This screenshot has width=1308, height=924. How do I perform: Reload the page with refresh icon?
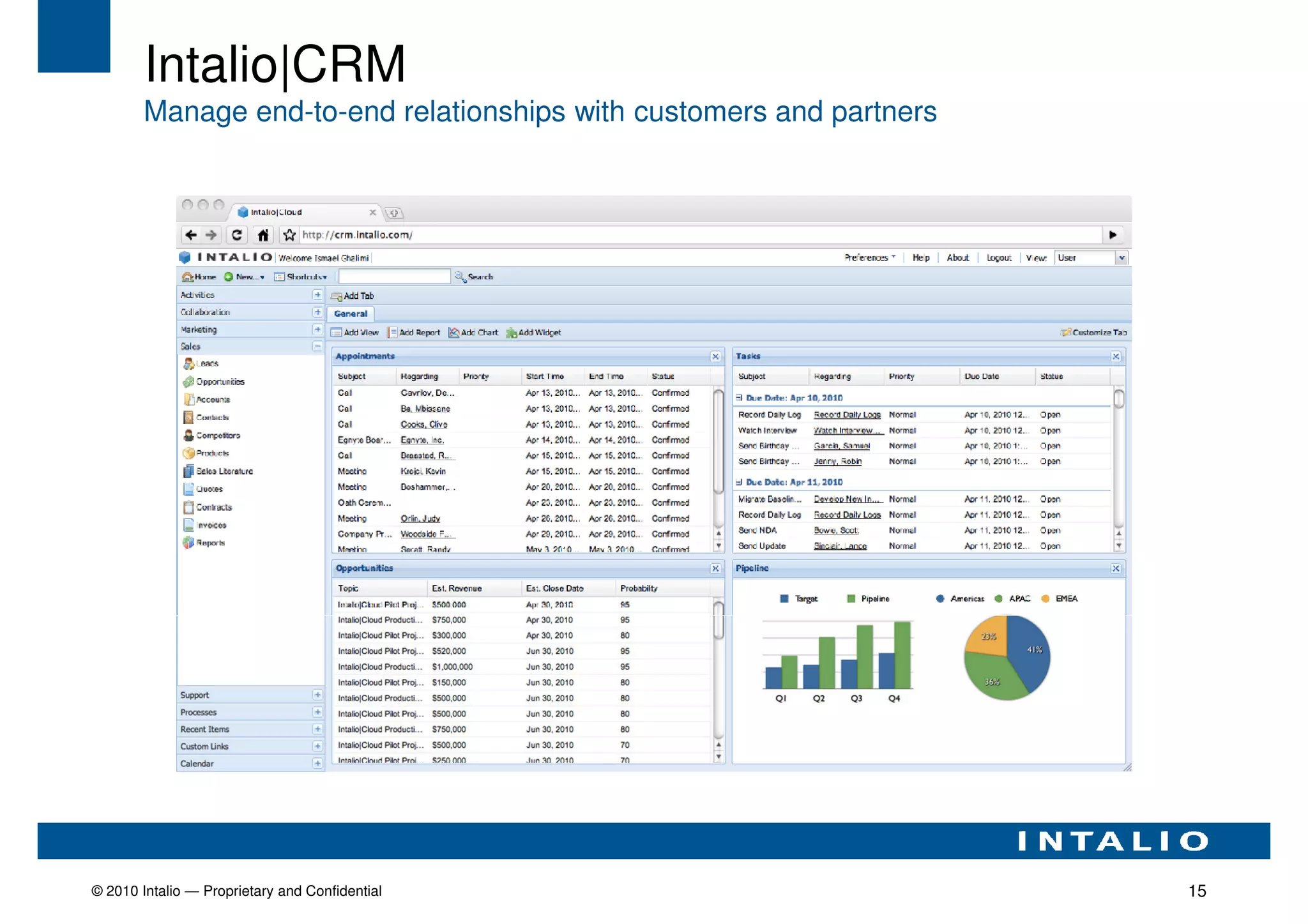[237, 235]
